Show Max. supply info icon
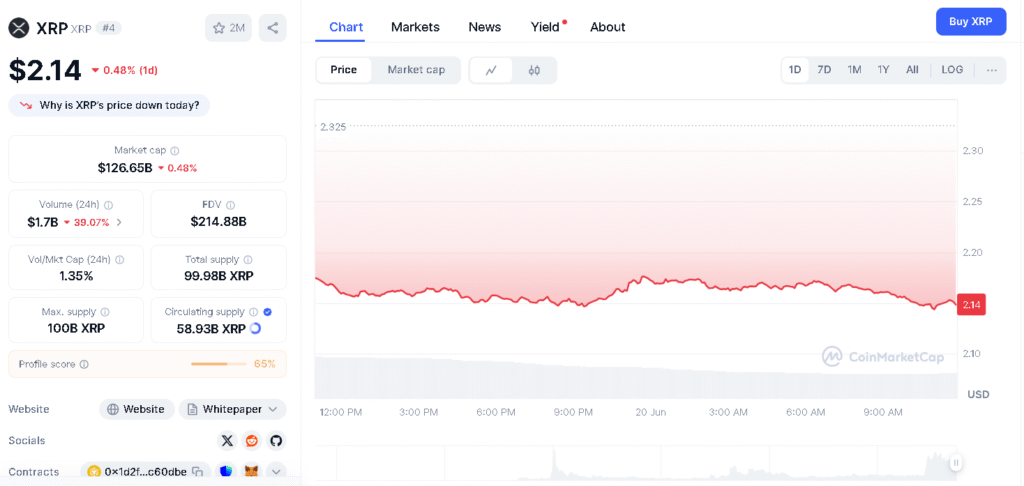Viewport: 1024px width, 486px height. 105,312
